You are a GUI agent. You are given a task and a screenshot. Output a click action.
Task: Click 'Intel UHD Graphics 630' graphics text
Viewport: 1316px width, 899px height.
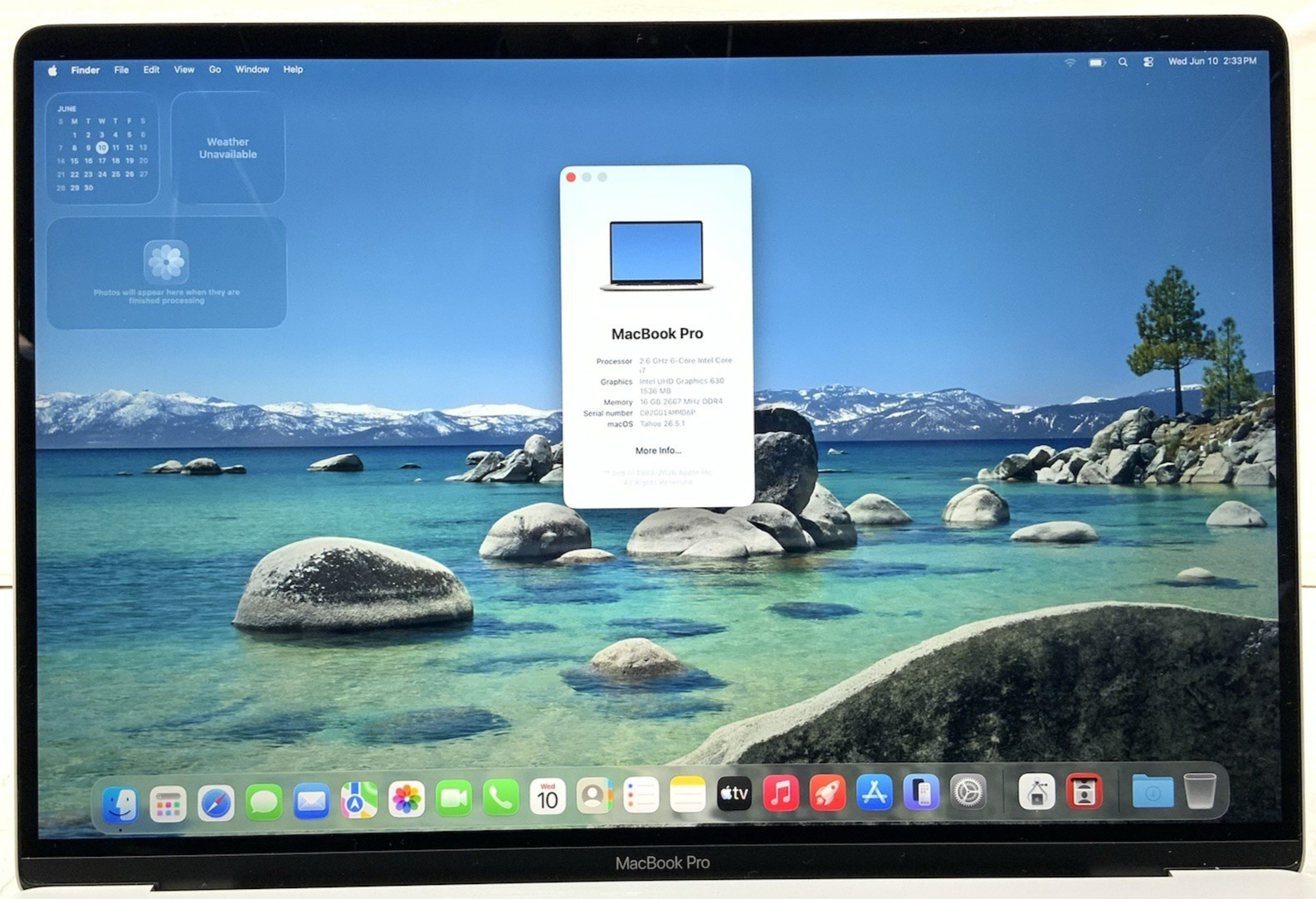click(681, 381)
